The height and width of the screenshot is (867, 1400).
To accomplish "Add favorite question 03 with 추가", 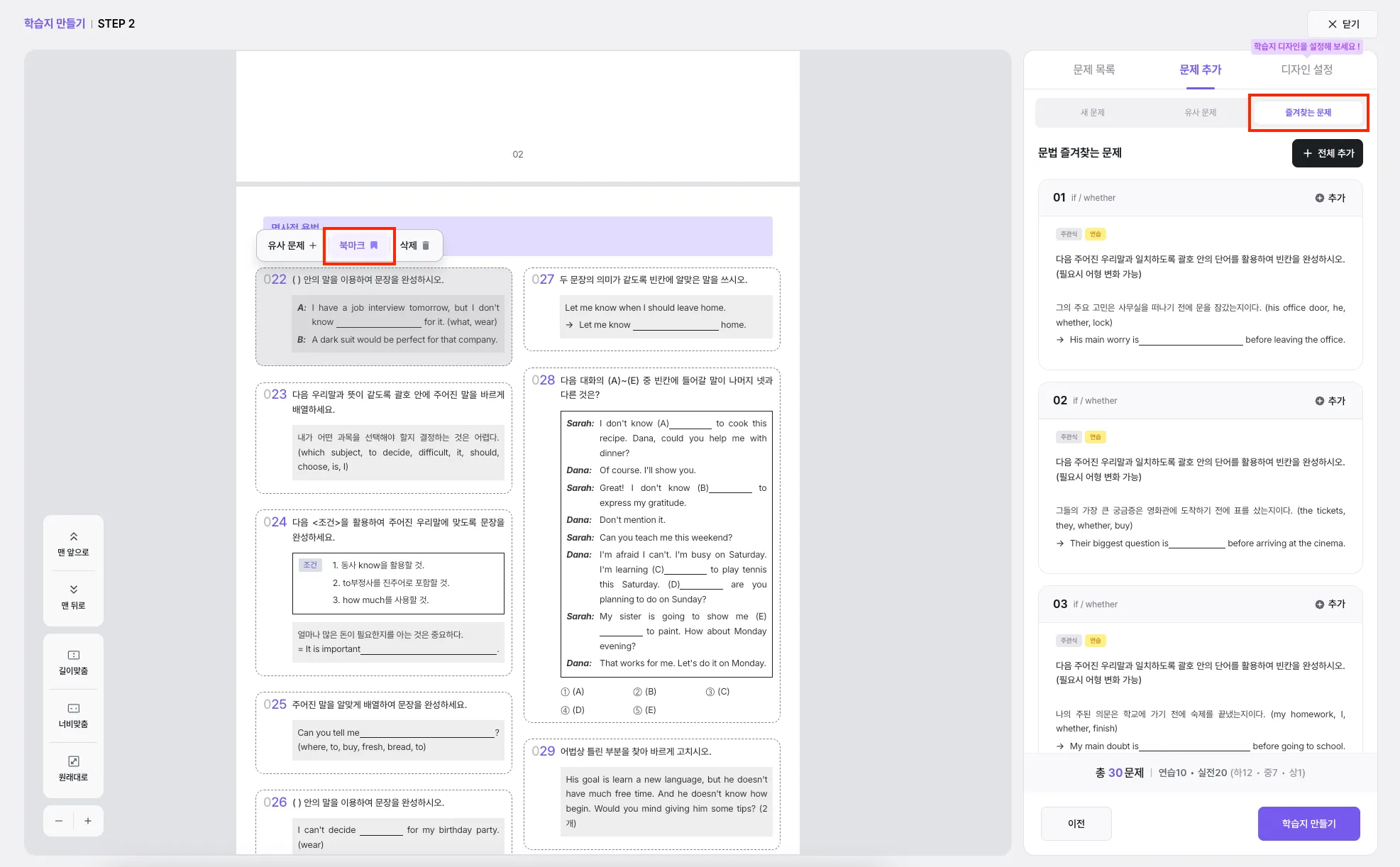I will 1330,604.
